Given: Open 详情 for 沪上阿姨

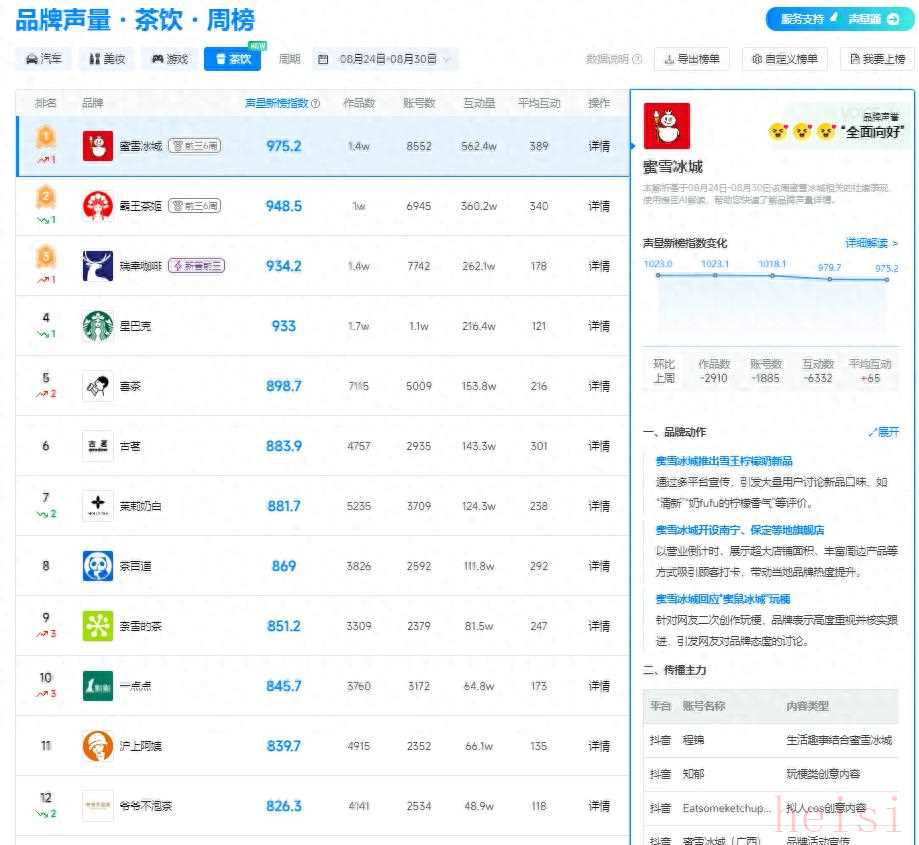Looking at the screenshot, I should 599,746.
